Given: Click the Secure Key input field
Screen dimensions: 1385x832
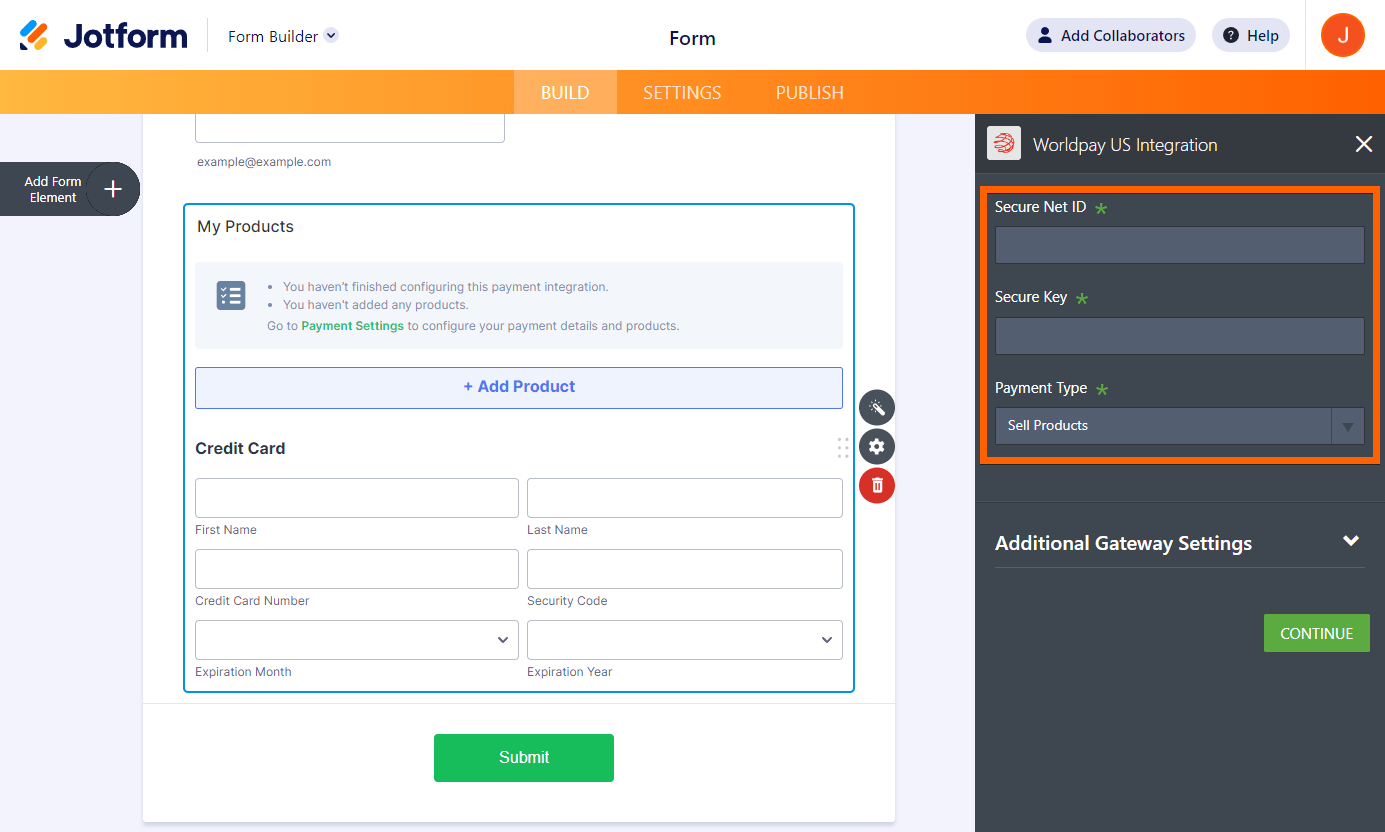Looking at the screenshot, I should tap(1180, 336).
